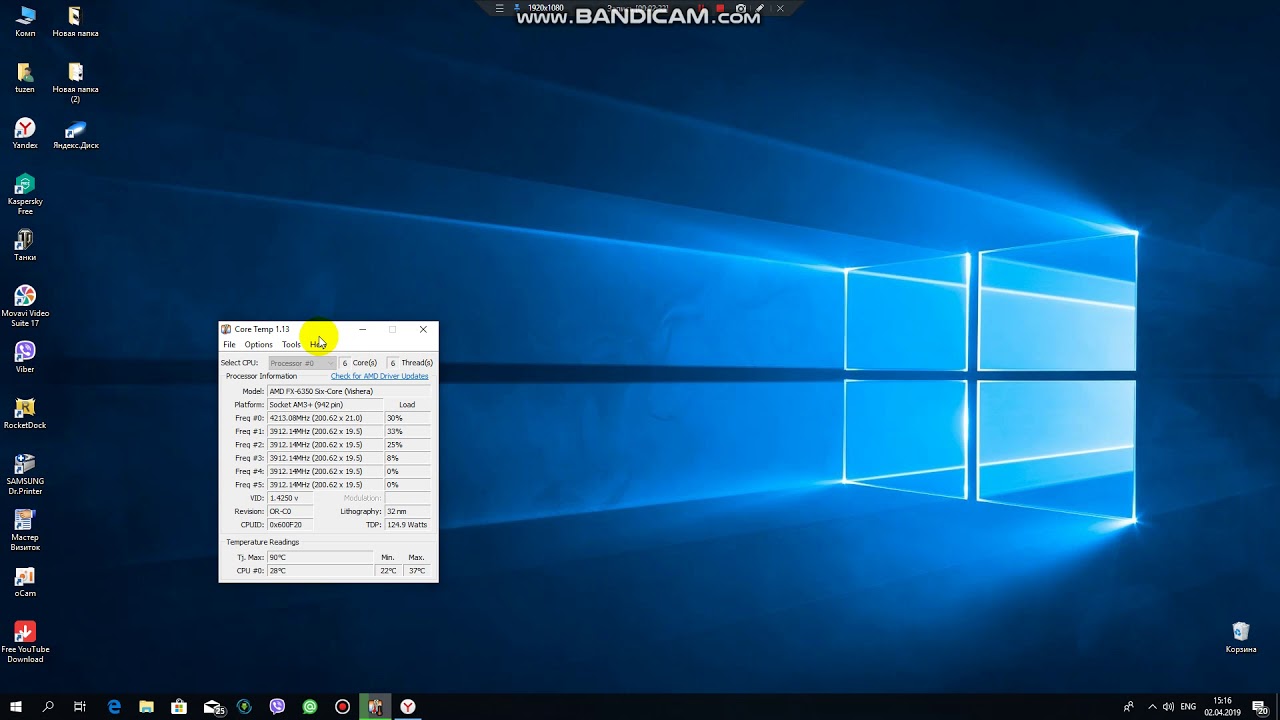Viewport: 1280px width, 720px height.
Task: Select the Мастер Визиток desktop icon
Action: (25, 530)
